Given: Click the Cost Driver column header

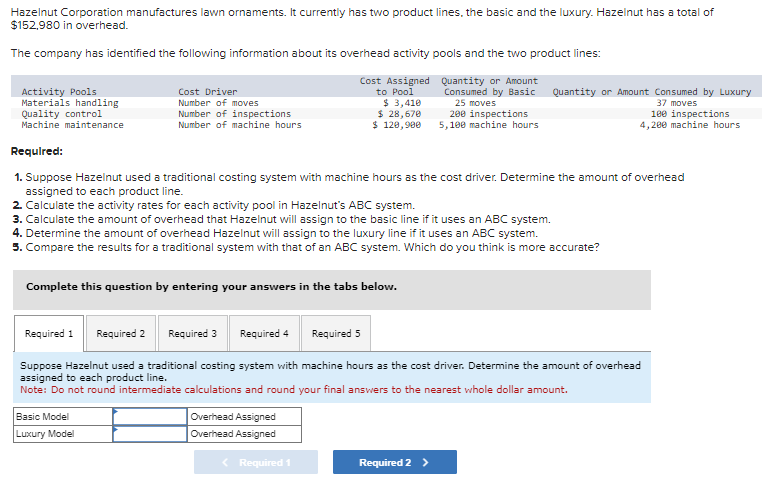Looking at the screenshot, I should point(208,92).
